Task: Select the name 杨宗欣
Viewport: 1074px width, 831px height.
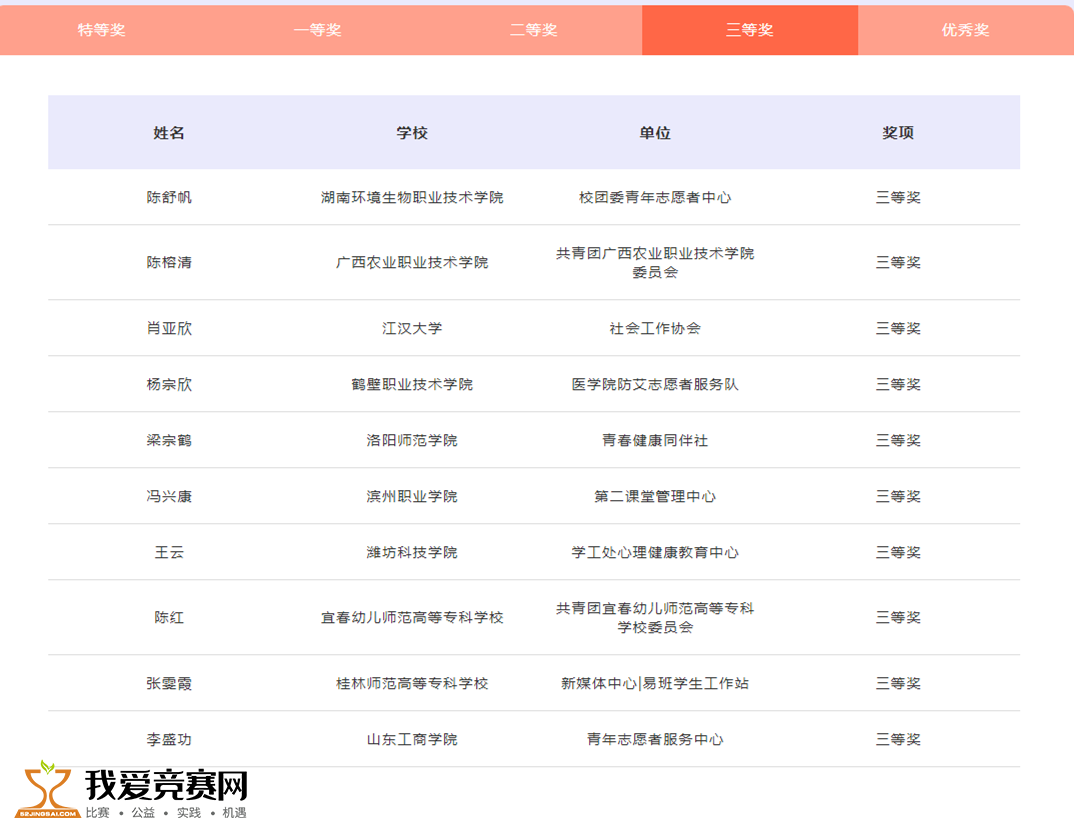Action: 169,384
